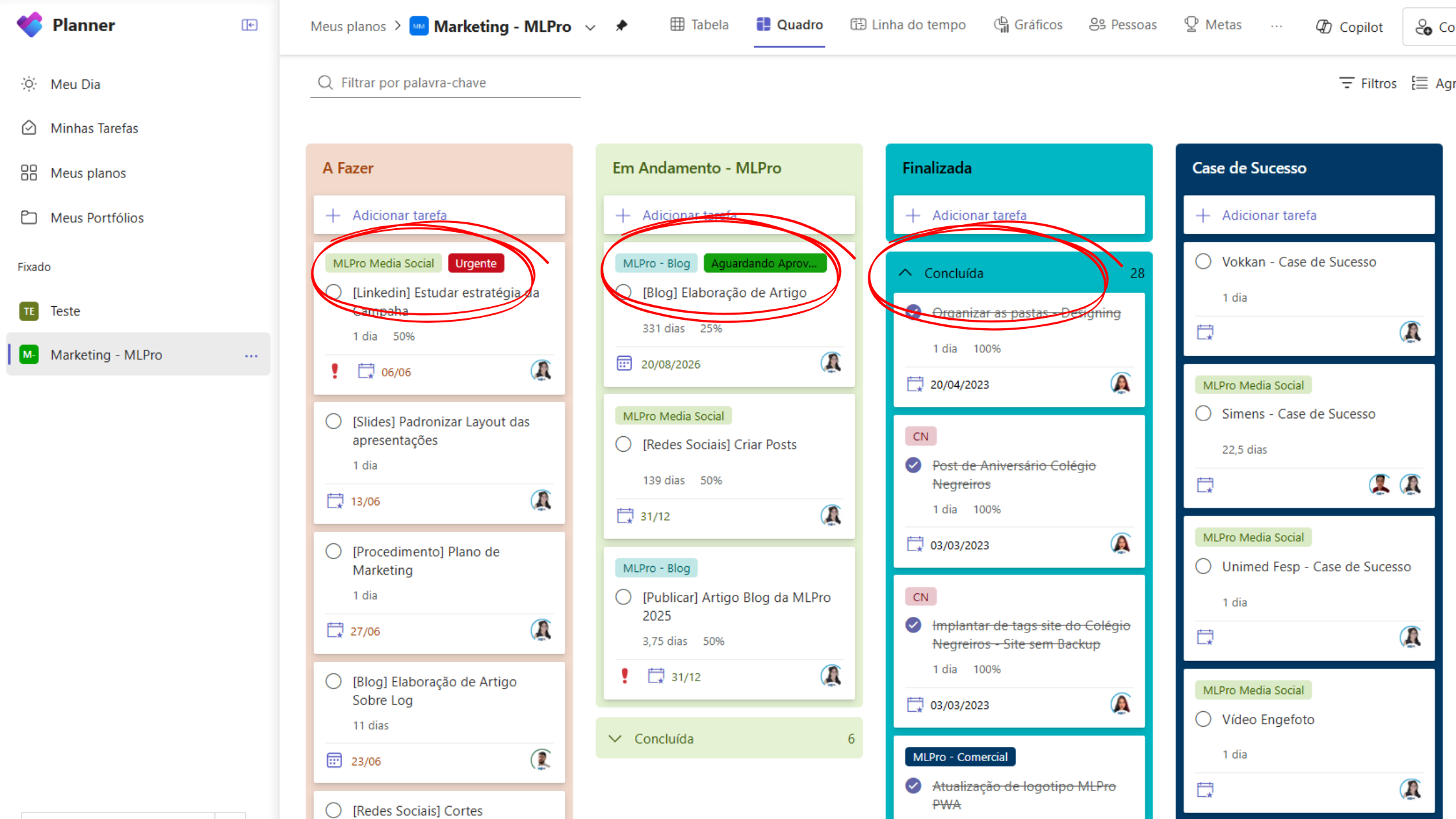Click the Filtrar por palavra-chave search field
Viewport: 1456px width, 819px height.
445,83
